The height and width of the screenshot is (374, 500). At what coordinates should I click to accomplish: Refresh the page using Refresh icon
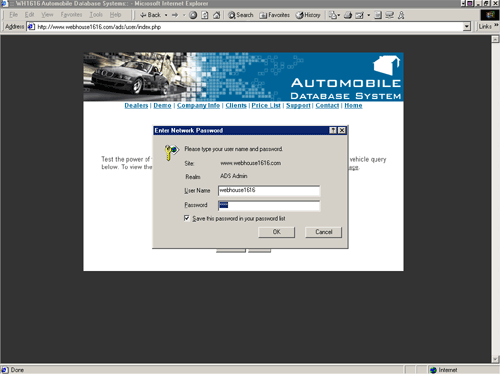tap(205, 15)
